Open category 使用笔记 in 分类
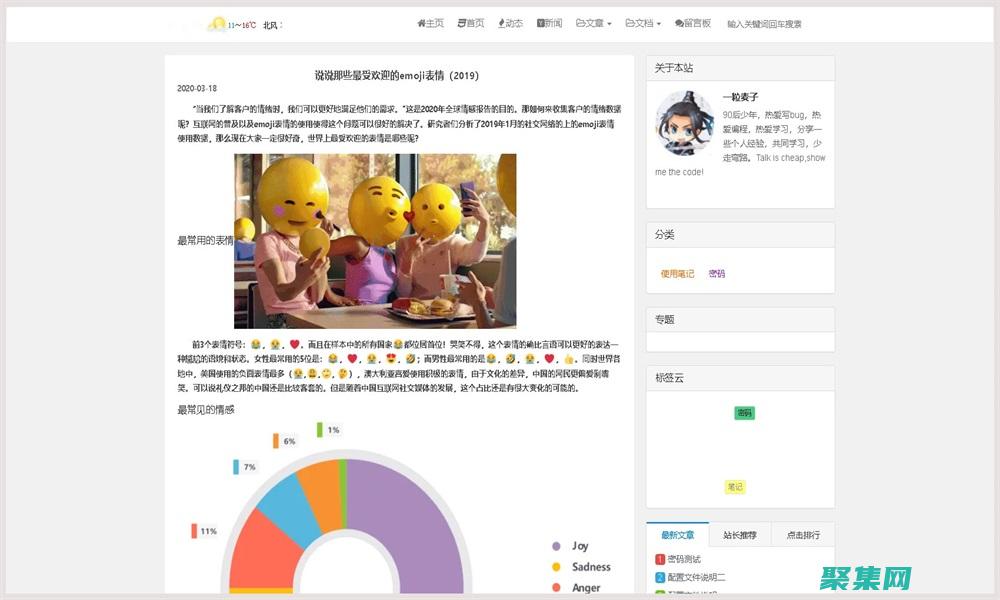Image resolution: width=1000 pixels, height=600 pixels. click(677, 272)
